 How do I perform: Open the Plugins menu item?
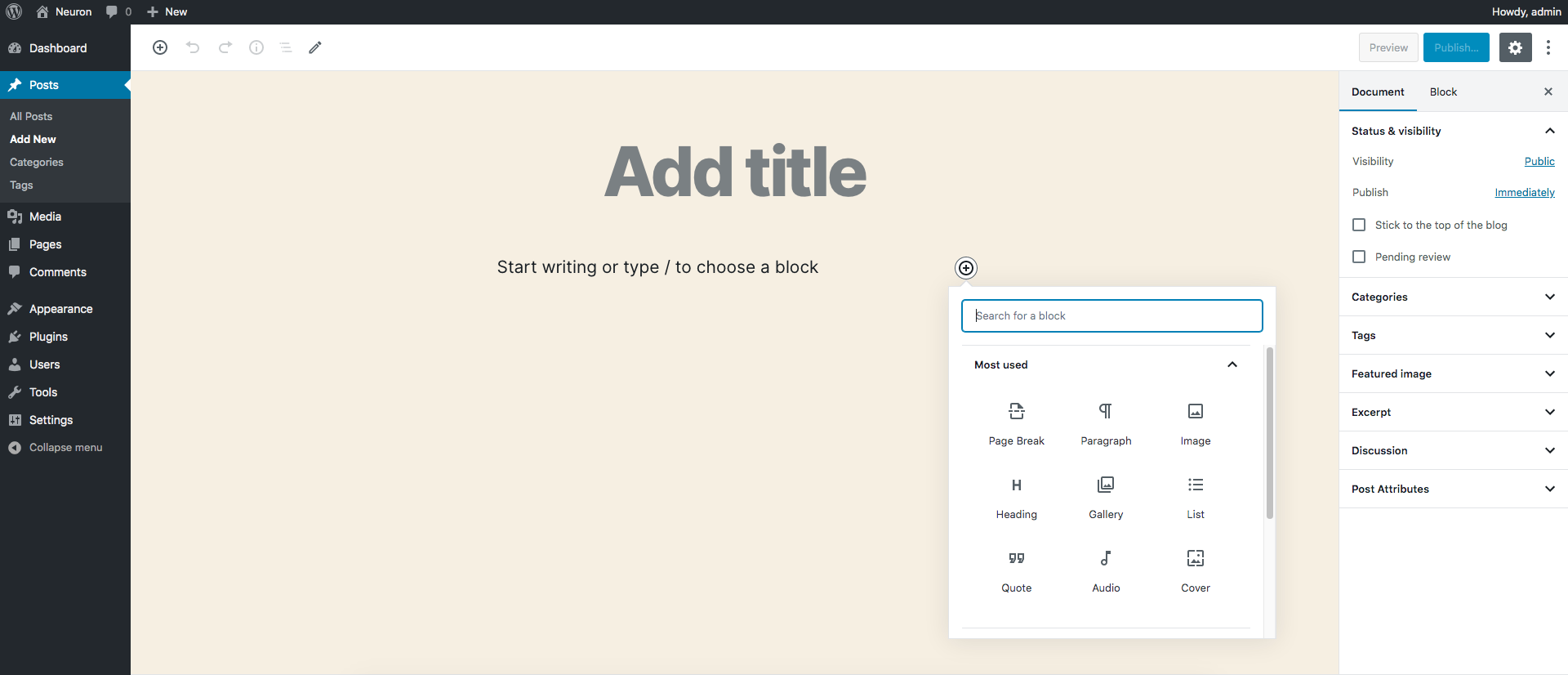[65, 337]
